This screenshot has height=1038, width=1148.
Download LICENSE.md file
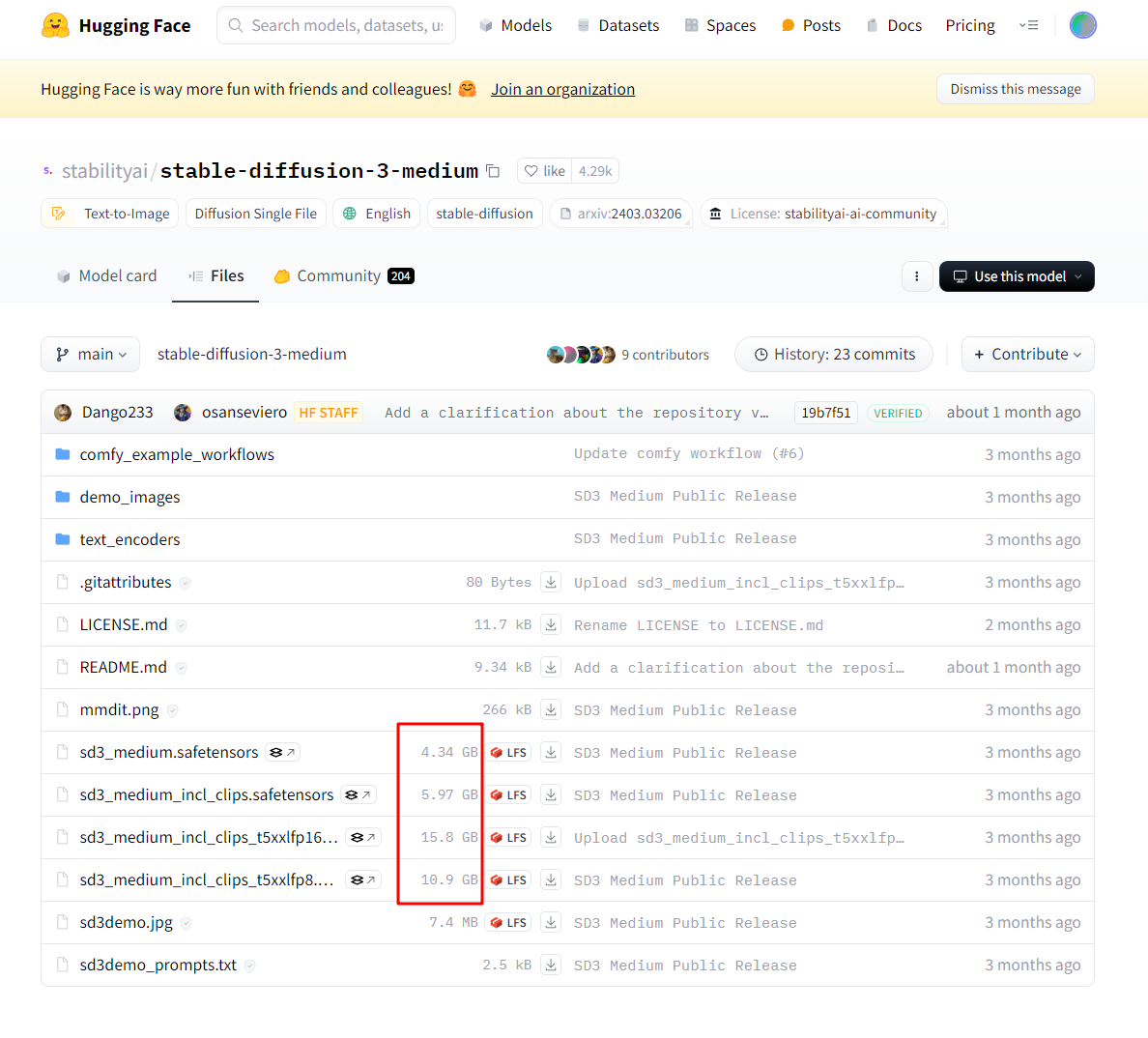click(x=551, y=624)
